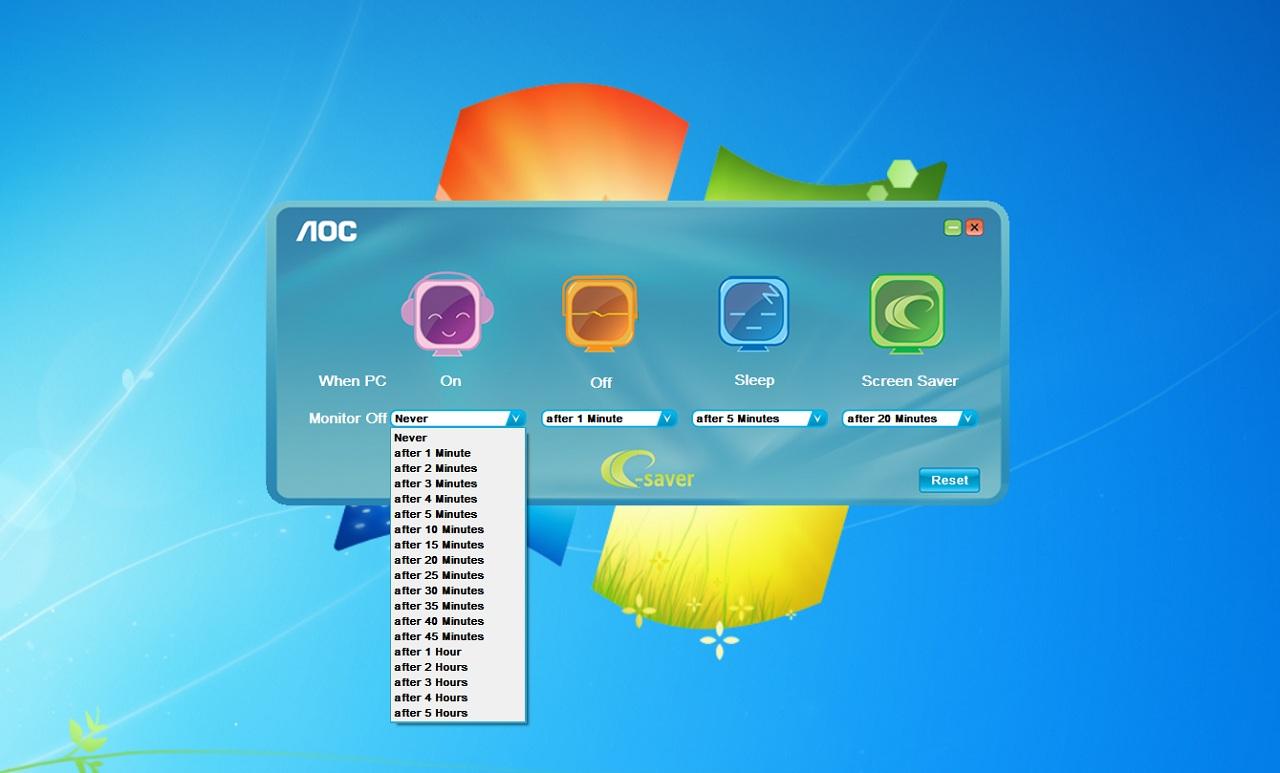
Task: Click the 'Monitor Off' label
Action: 348,418
